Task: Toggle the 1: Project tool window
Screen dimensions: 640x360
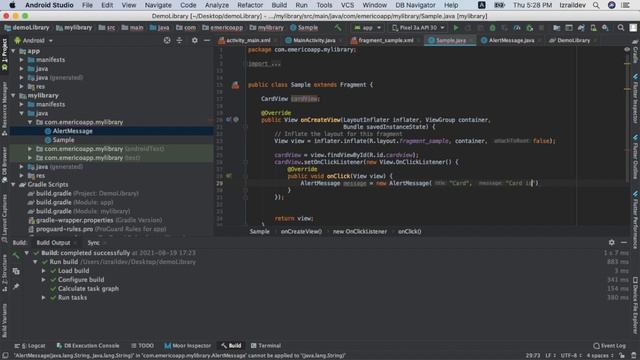Action: 4,54
